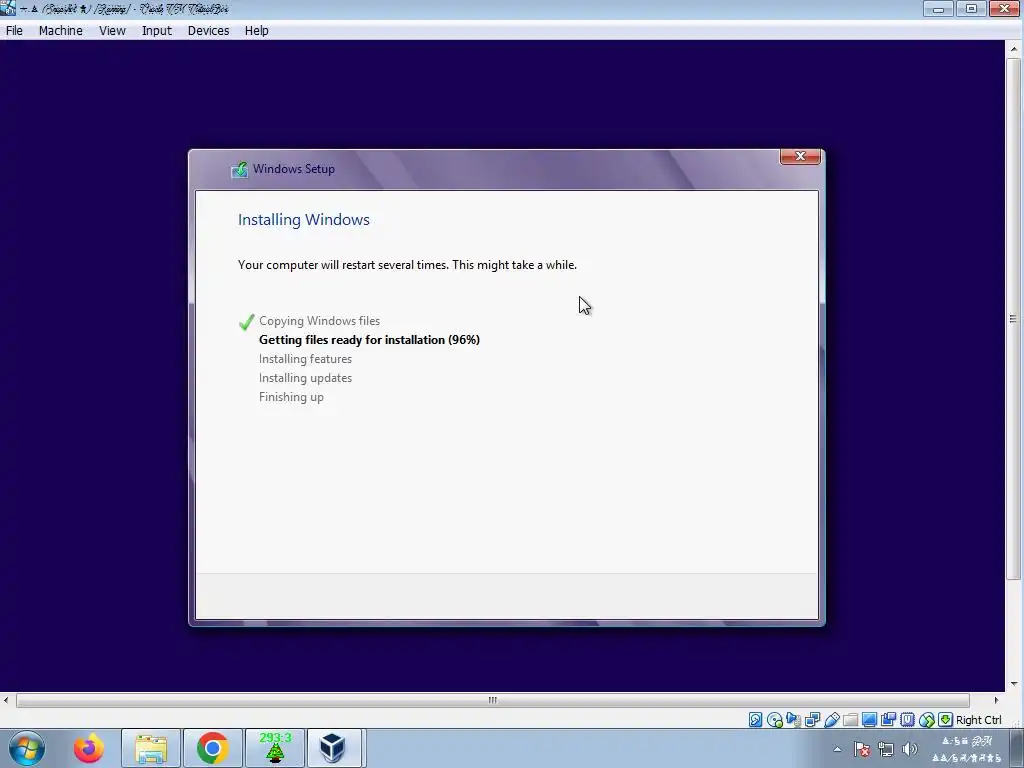The height and width of the screenshot is (768, 1024).
Task: Open Google Chrome from the taskbar
Action: (x=212, y=748)
